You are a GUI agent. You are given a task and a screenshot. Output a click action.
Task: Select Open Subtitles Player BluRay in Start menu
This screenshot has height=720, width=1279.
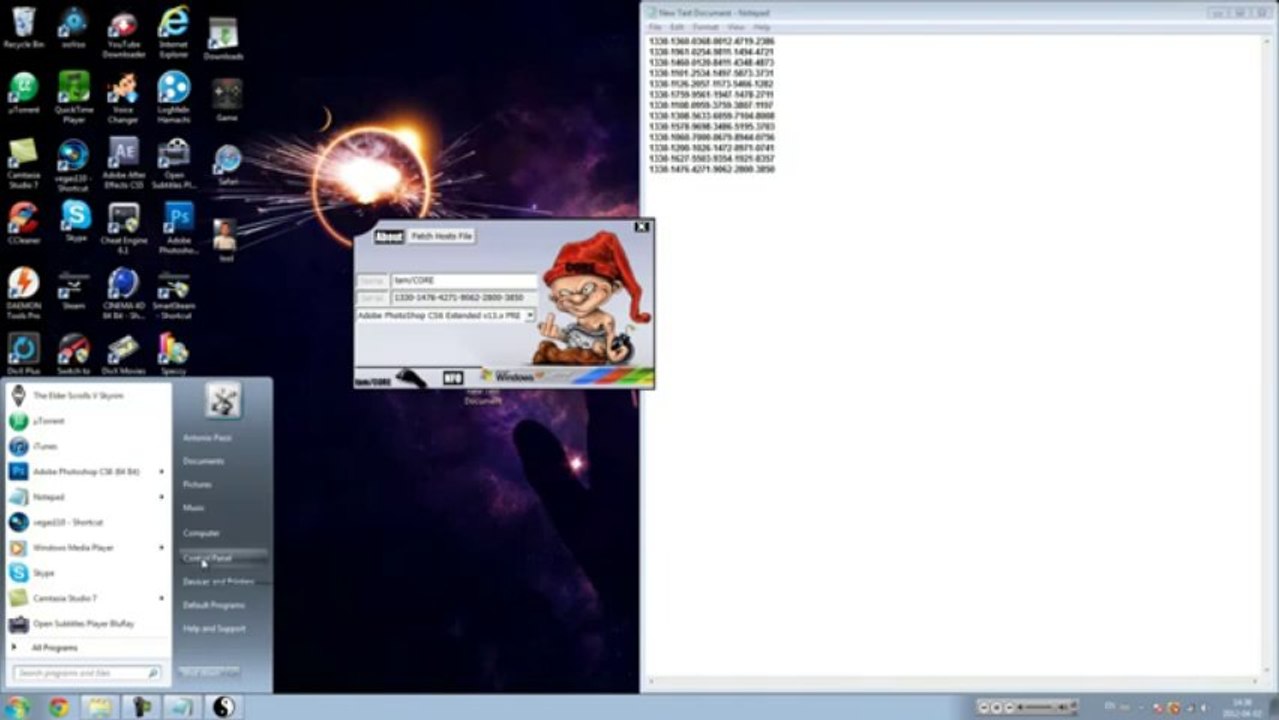point(88,624)
